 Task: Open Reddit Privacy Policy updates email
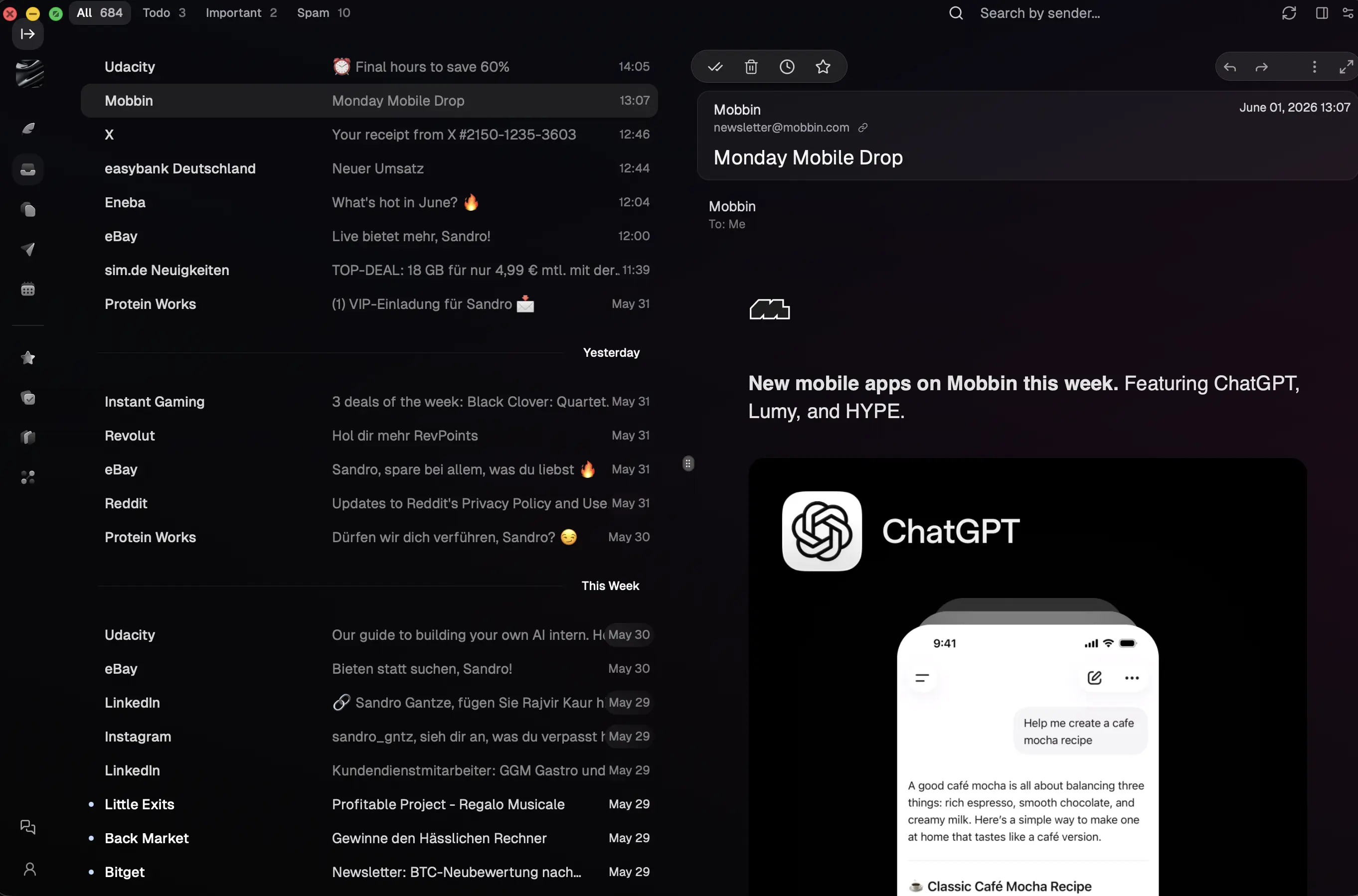(x=369, y=503)
